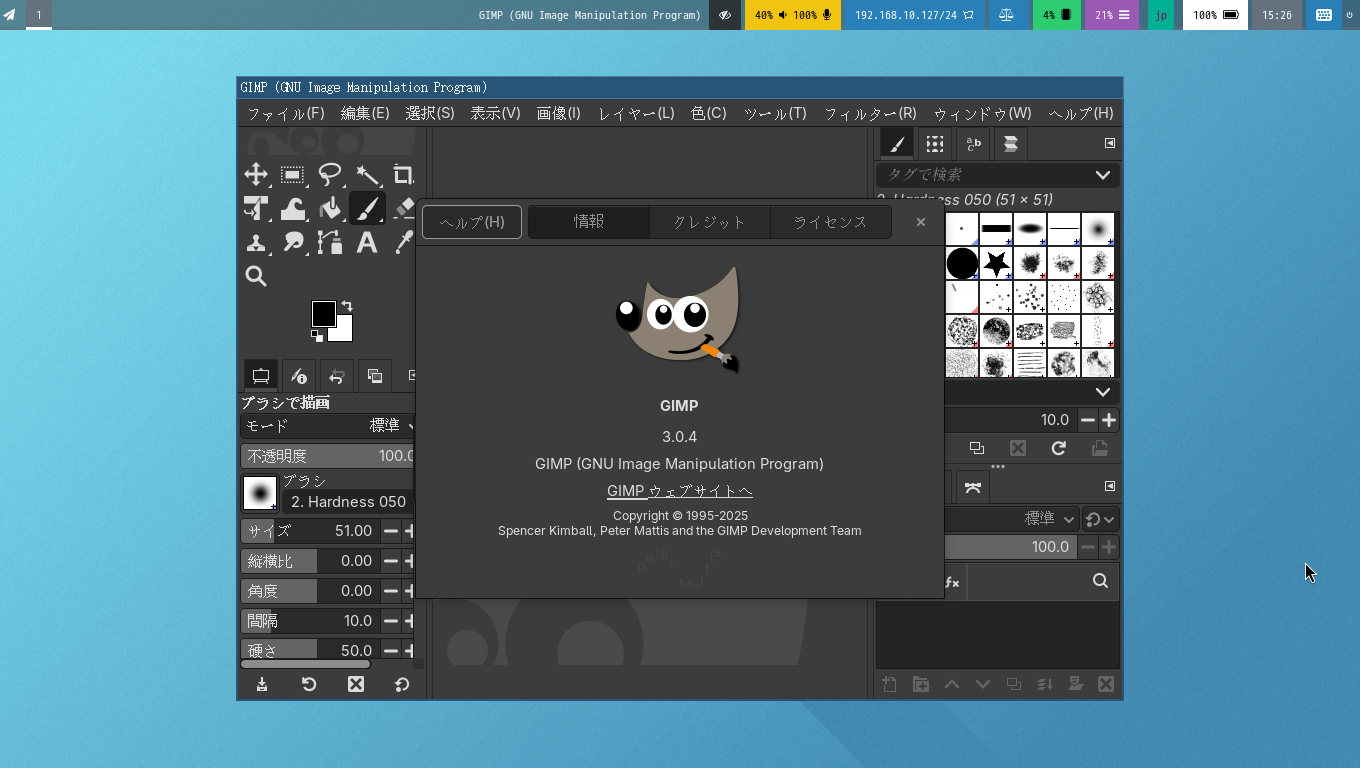This screenshot has width=1360, height=768.
Task: Select the Text tool (A icon)
Action: (x=367, y=242)
